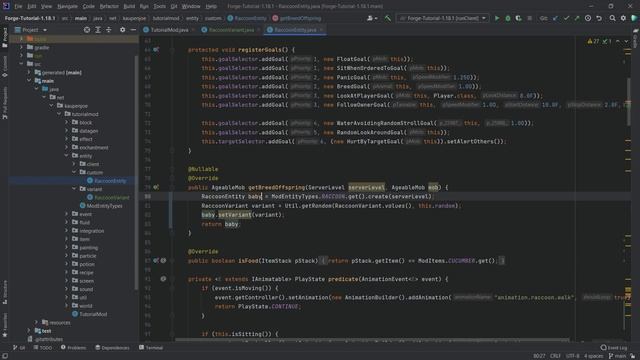This screenshot has height=360, width=640.
Task: Click RaccoonEntity breadcrumb in navigation bar
Action: pos(247,18)
